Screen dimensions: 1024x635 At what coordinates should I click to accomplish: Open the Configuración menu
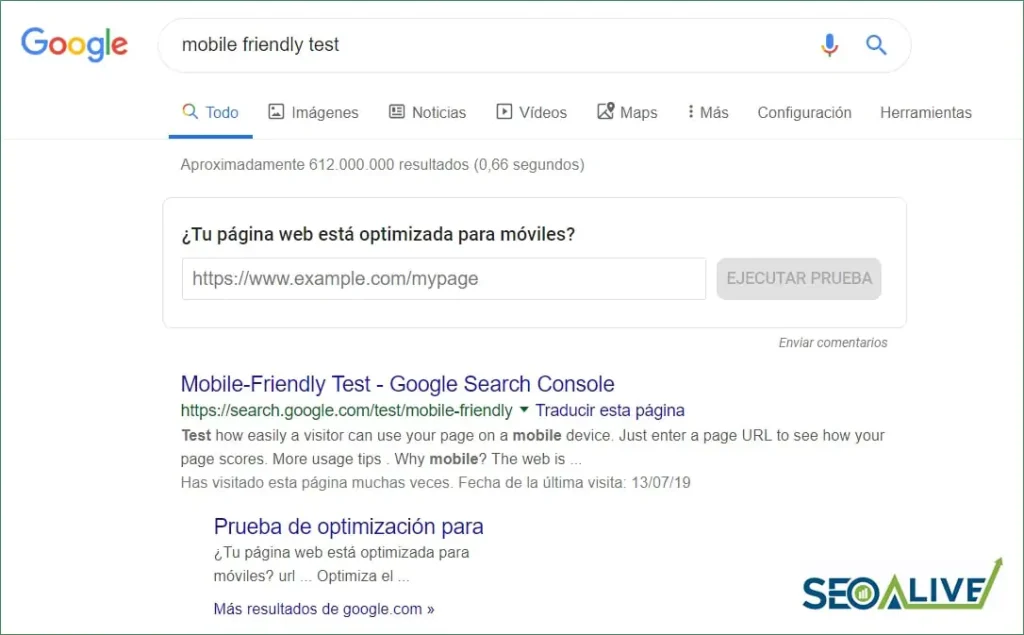coord(804,112)
